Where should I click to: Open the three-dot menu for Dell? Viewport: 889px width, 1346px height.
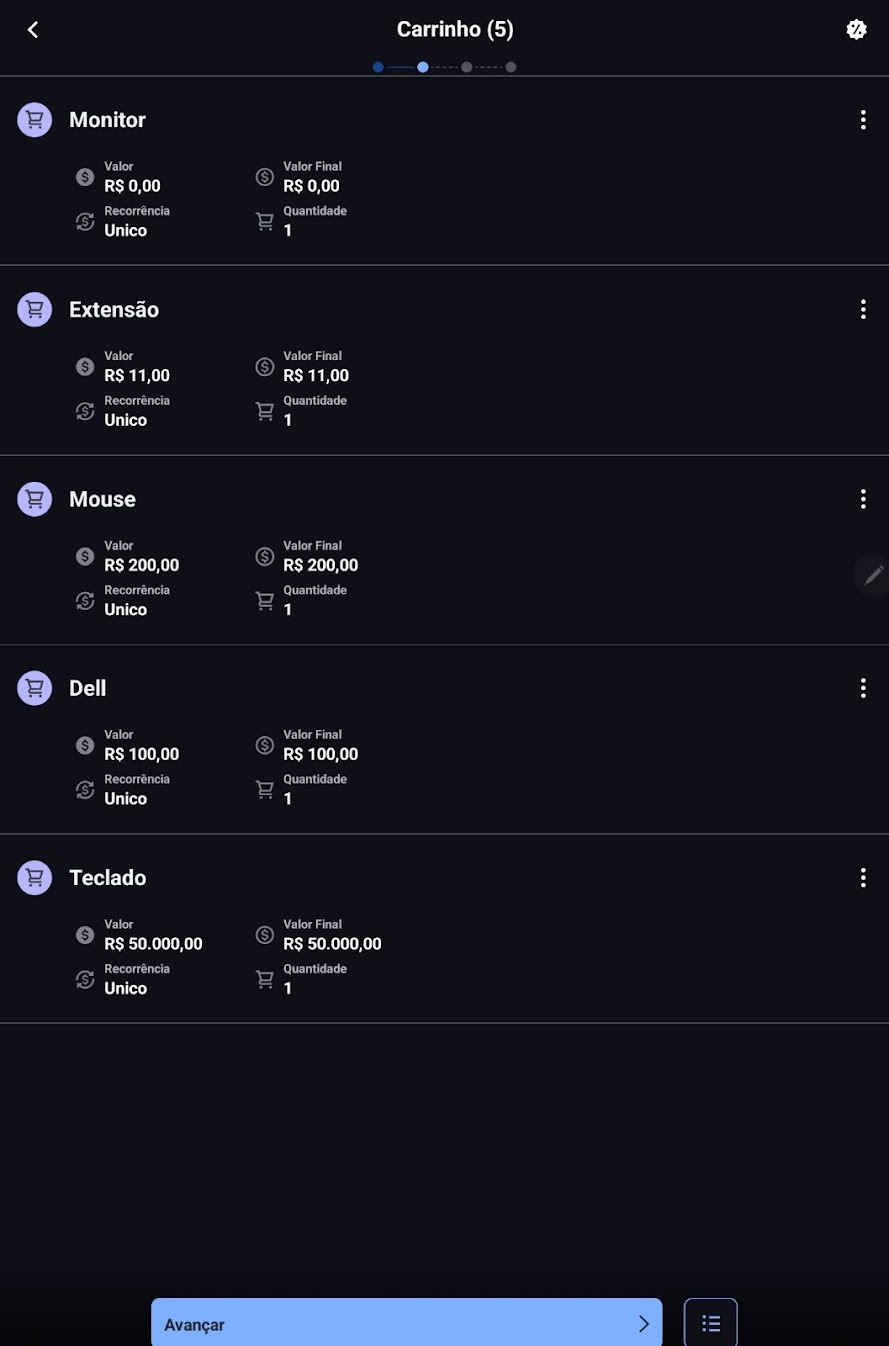863,688
